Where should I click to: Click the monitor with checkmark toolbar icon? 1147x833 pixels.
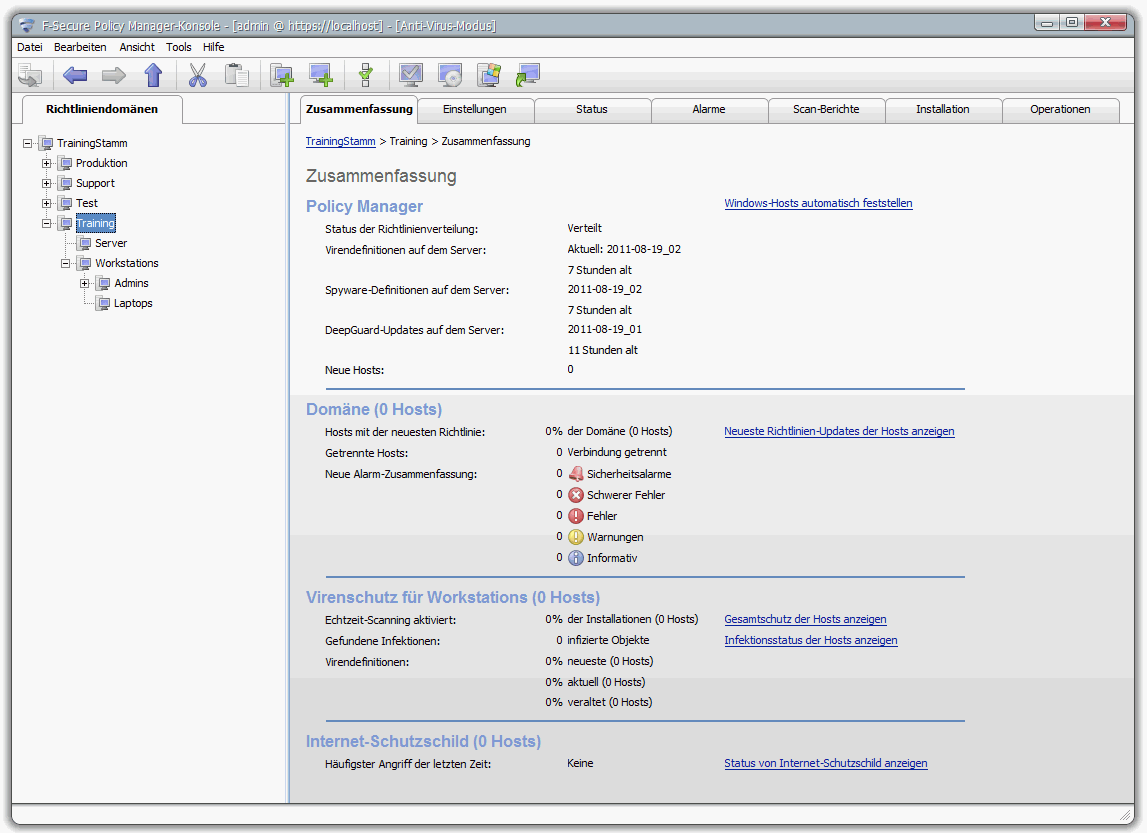411,75
